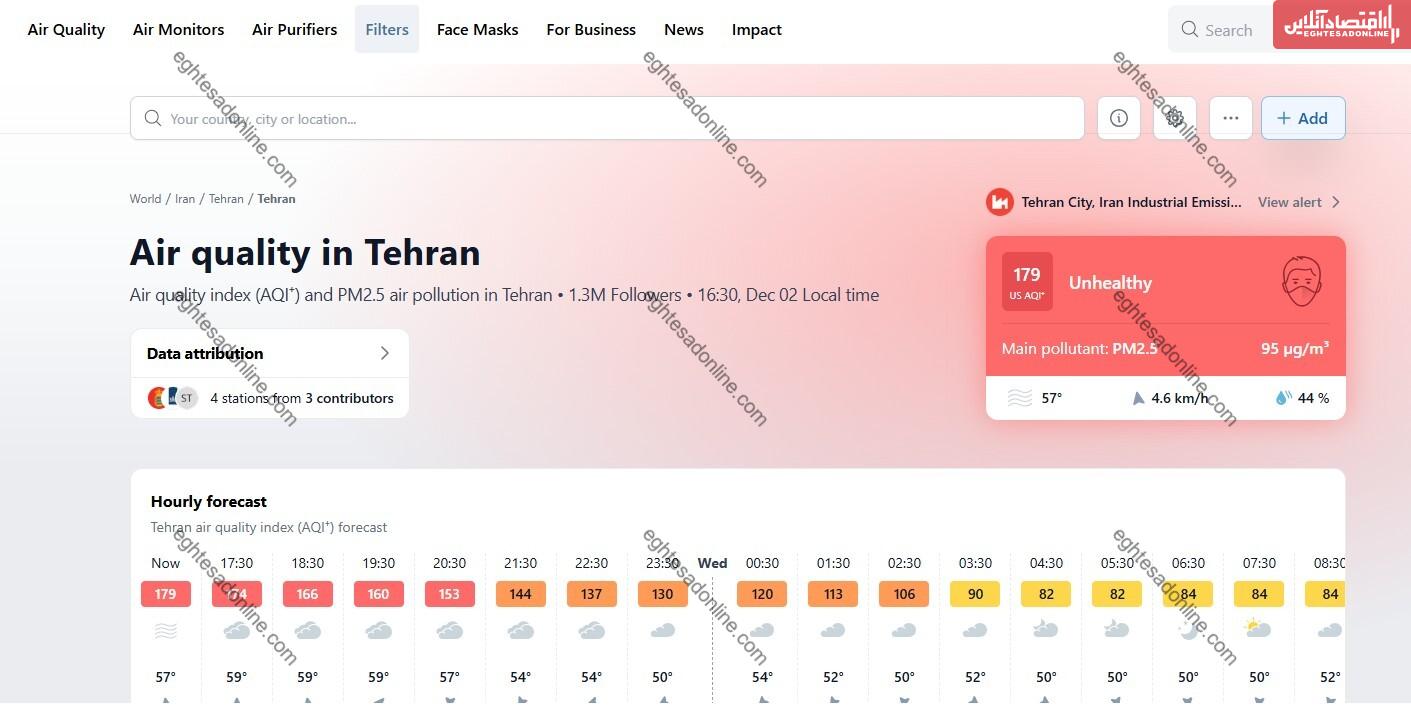This screenshot has height=717, width=1411.
Task: Click the cloudy weather icon under 18:30 forecast
Action: (307, 630)
